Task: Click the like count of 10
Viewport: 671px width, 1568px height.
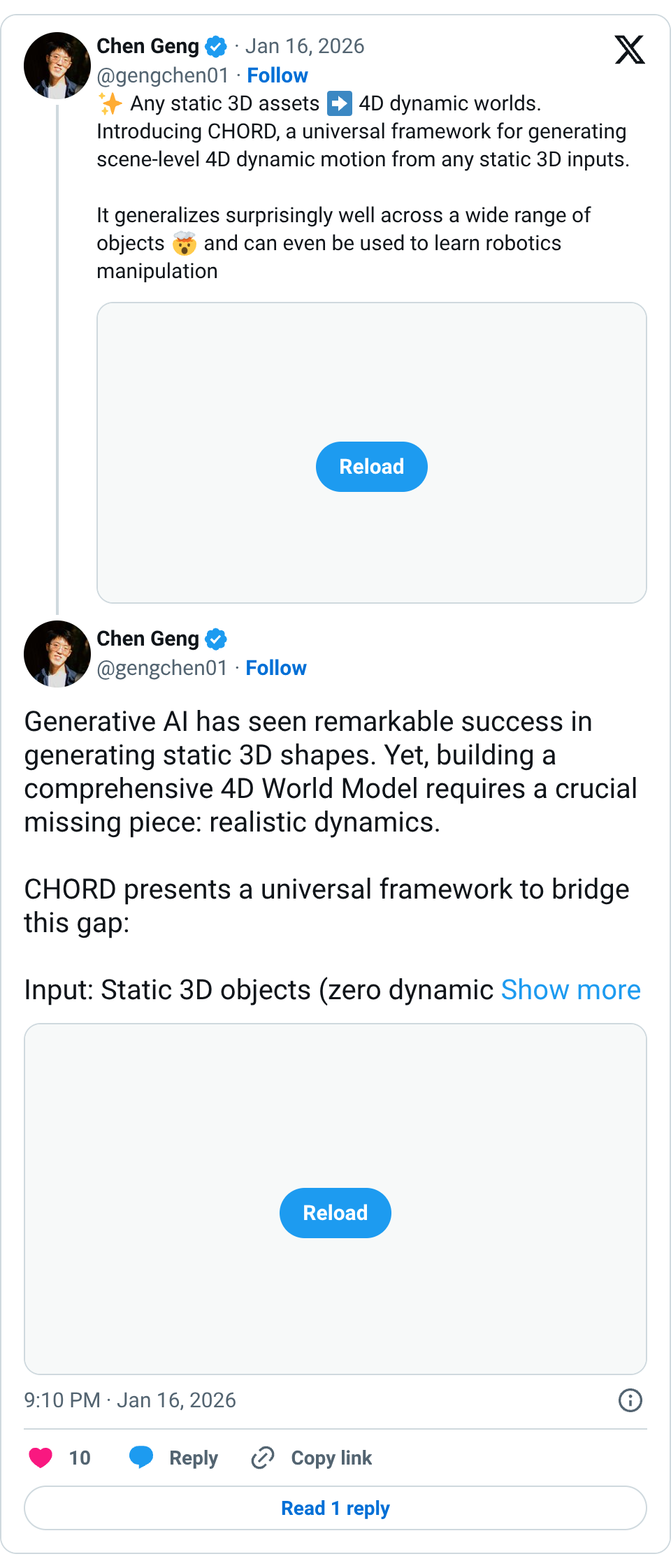Action: tap(80, 1458)
